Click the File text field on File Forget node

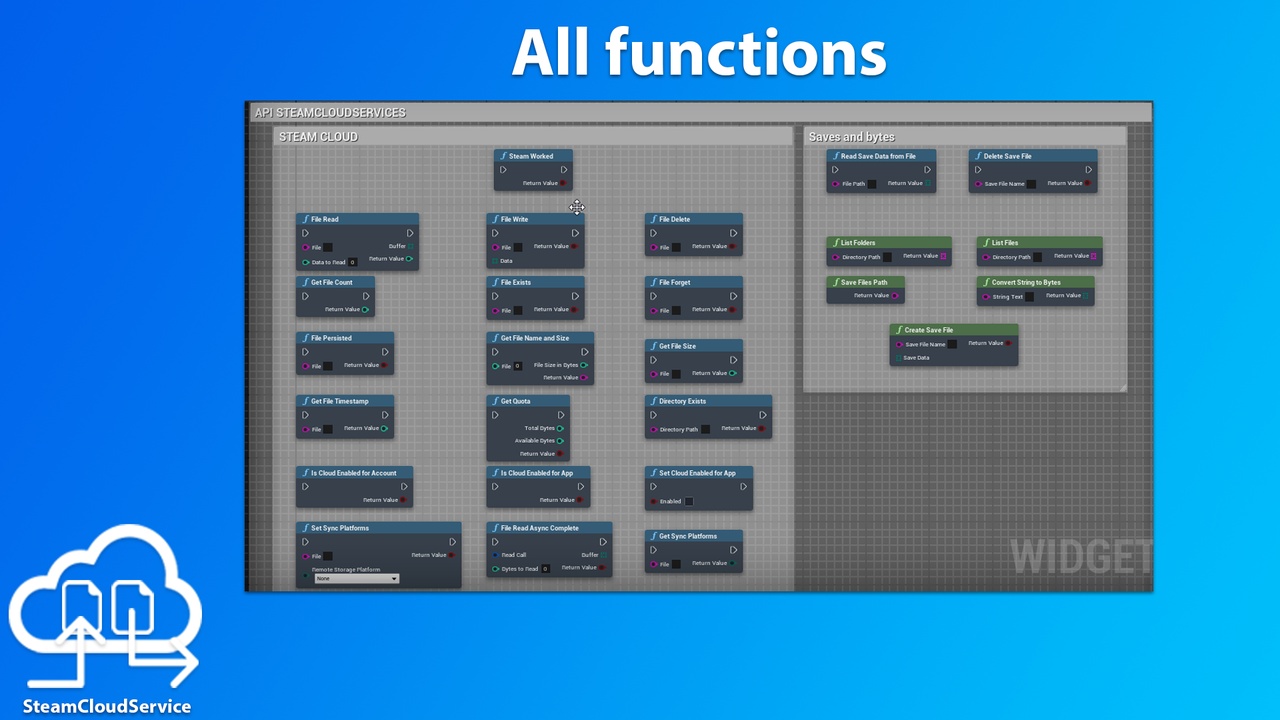pyautogui.click(x=676, y=310)
